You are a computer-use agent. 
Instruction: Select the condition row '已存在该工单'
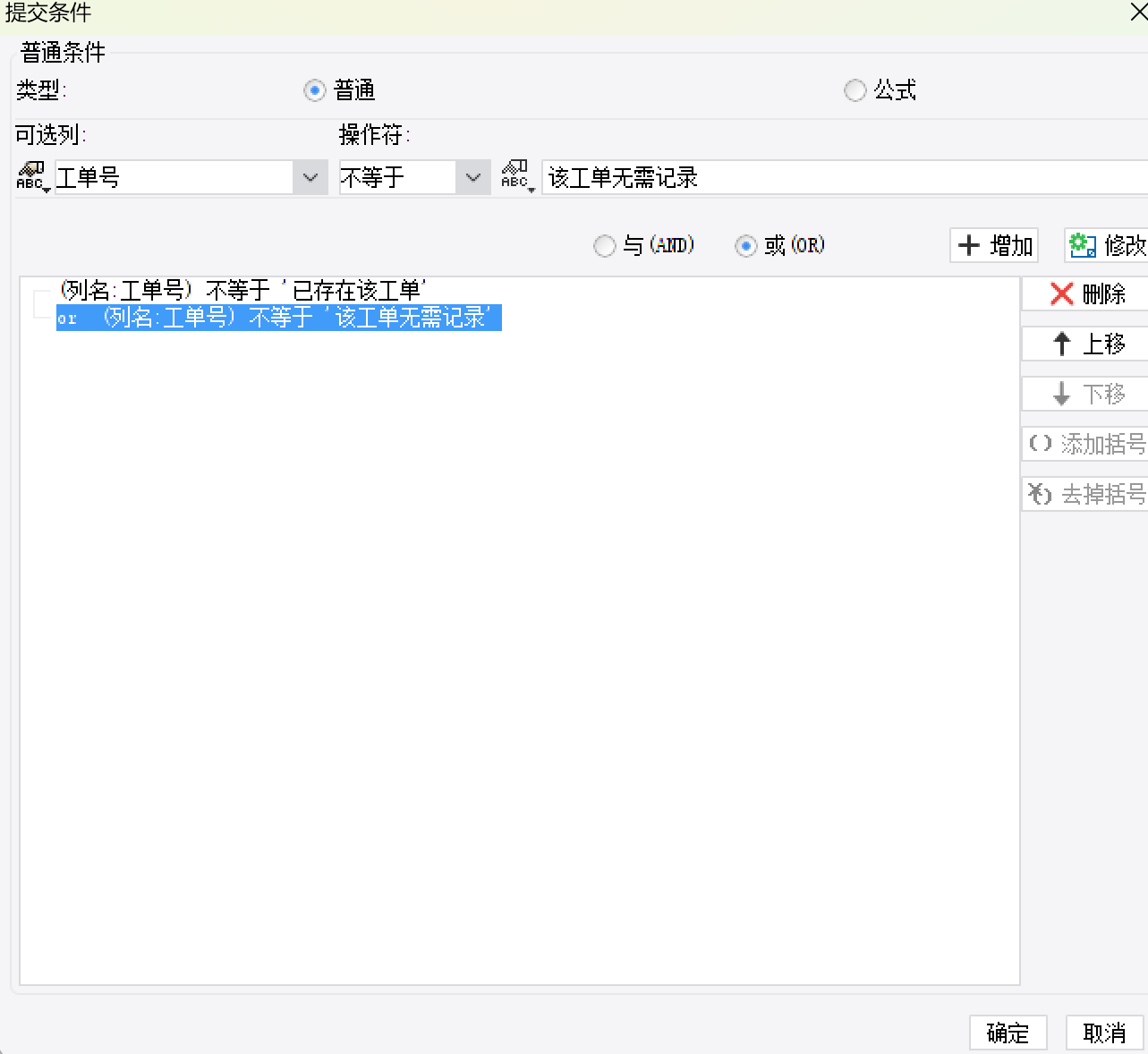point(242,290)
